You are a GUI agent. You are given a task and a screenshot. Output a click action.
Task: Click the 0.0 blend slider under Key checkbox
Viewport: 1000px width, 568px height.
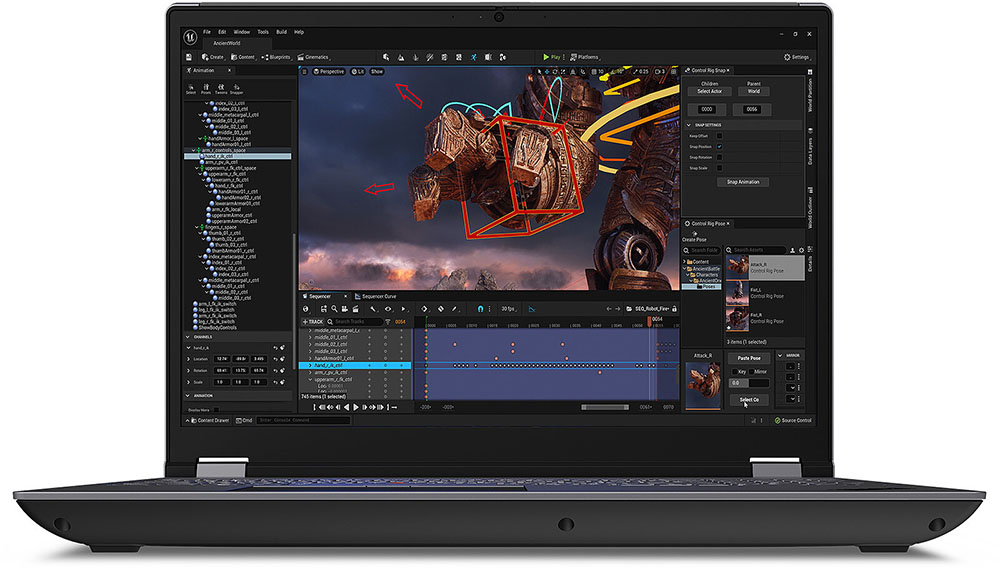749,382
